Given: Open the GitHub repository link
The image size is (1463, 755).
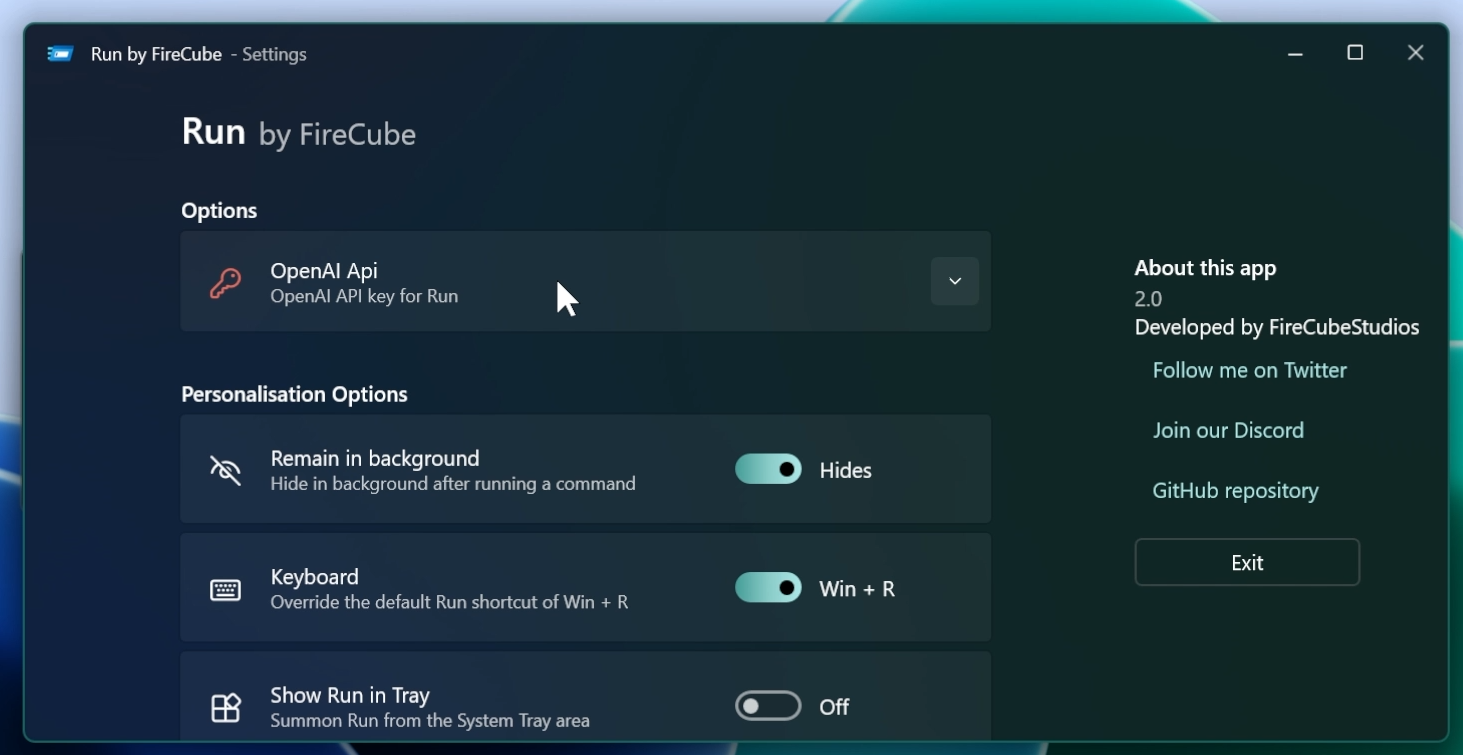Looking at the screenshot, I should click(1236, 490).
